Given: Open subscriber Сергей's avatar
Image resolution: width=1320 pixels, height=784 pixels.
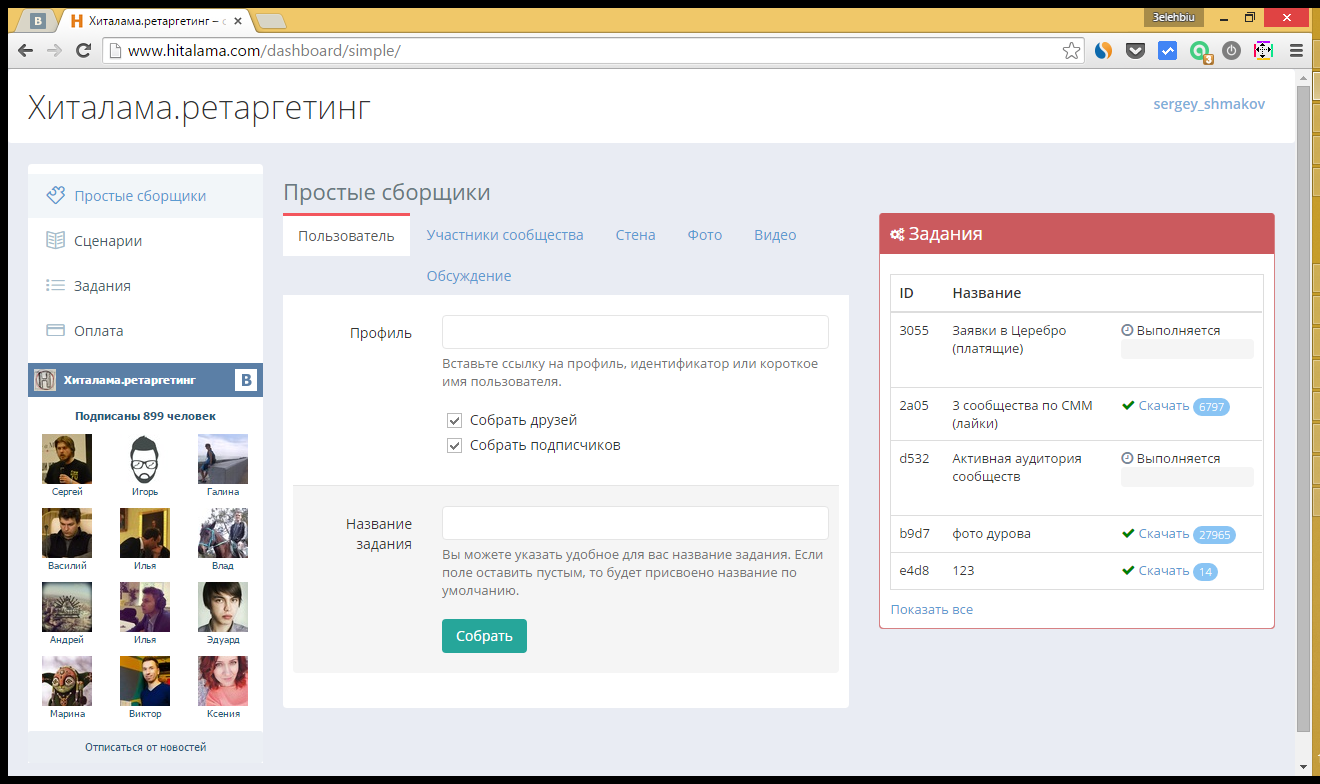Looking at the screenshot, I should pos(67,459).
